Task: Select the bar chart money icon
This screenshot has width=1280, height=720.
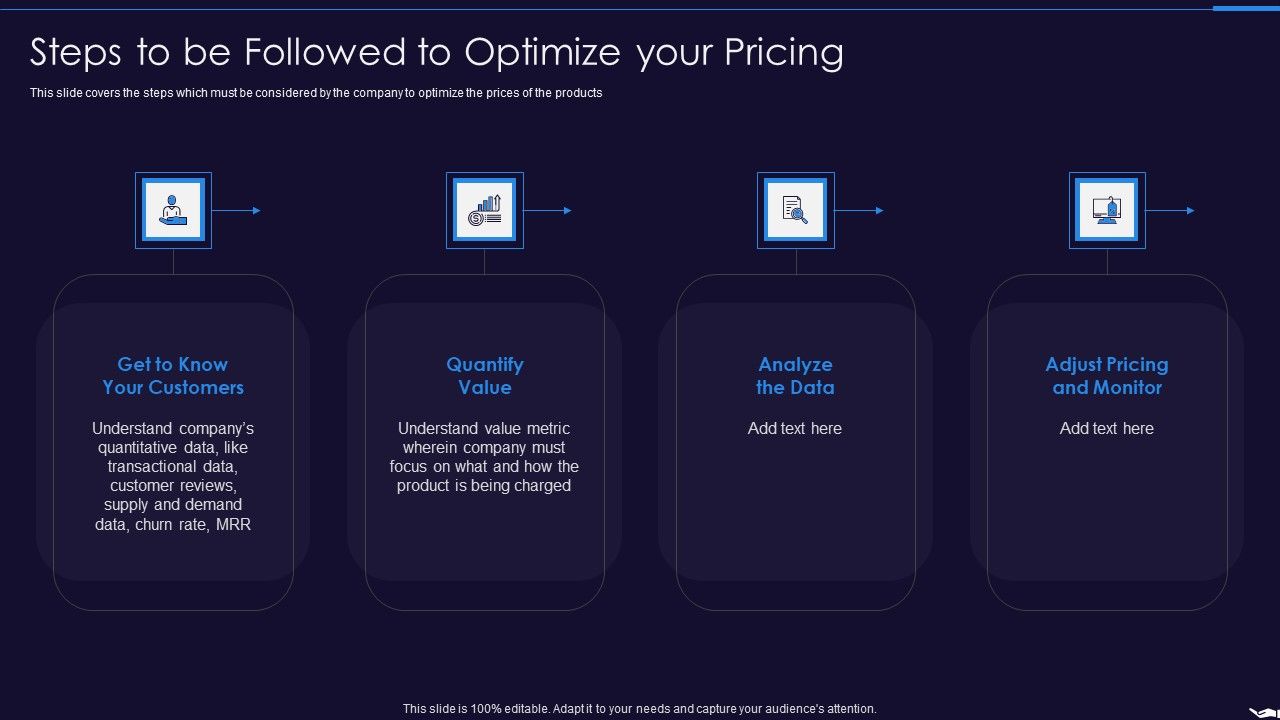Action: pyautogui.click(x=485, y=210)
